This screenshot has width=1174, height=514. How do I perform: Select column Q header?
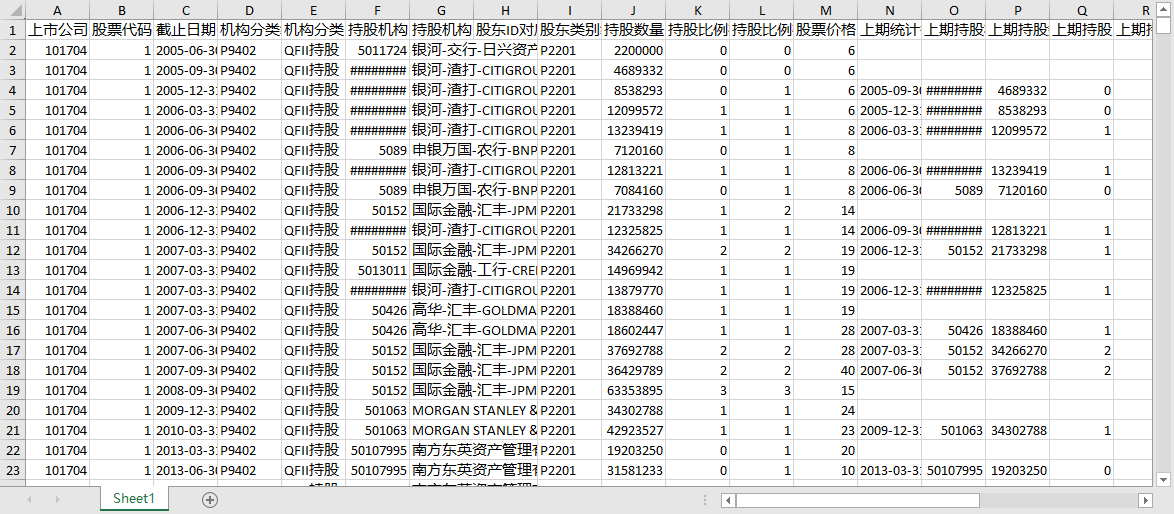pyautogui.click(x=1081, y=10)
